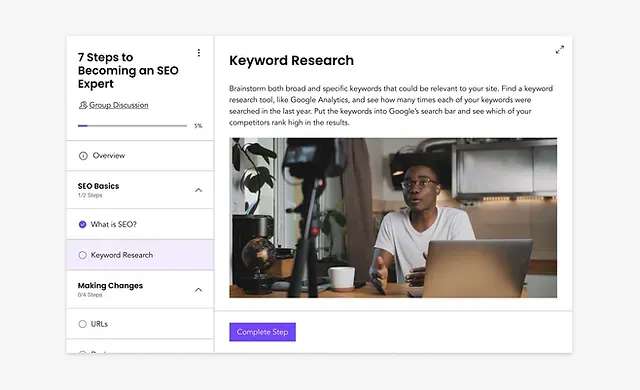This screenshot has height=390, width=640.
Task: Click the empty circle for Keyword Research
Action: pos(82,255)
